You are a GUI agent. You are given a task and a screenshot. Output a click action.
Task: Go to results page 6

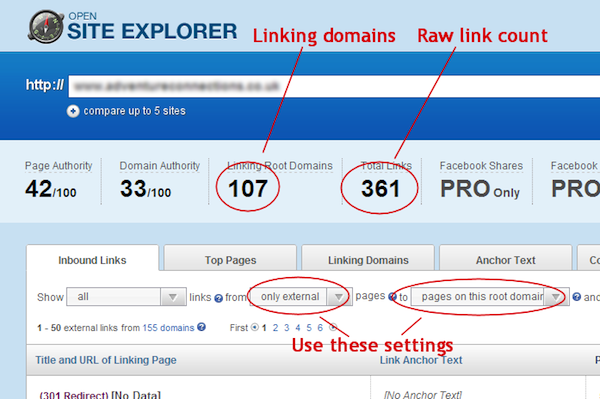pyautogui.click(x=320, y=328)
